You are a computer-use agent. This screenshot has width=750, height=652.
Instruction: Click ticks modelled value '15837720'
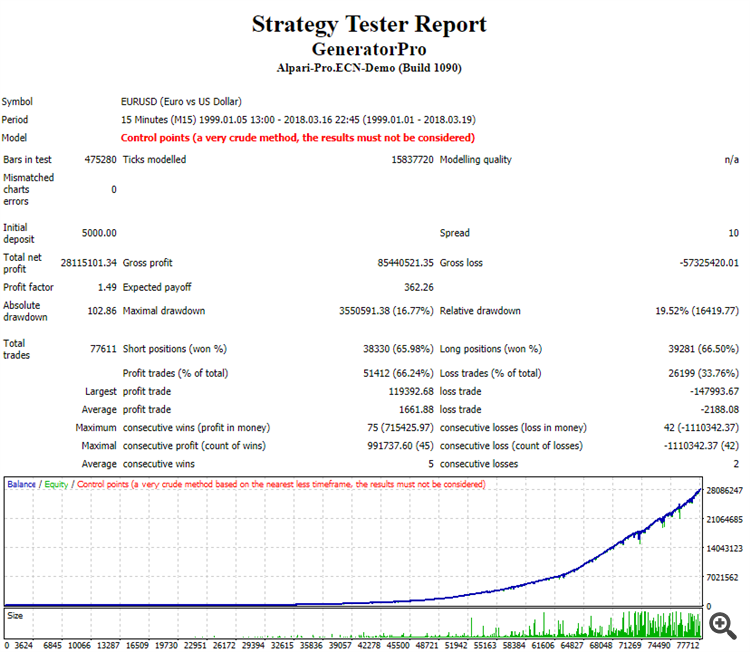click(x=412, y=160)
